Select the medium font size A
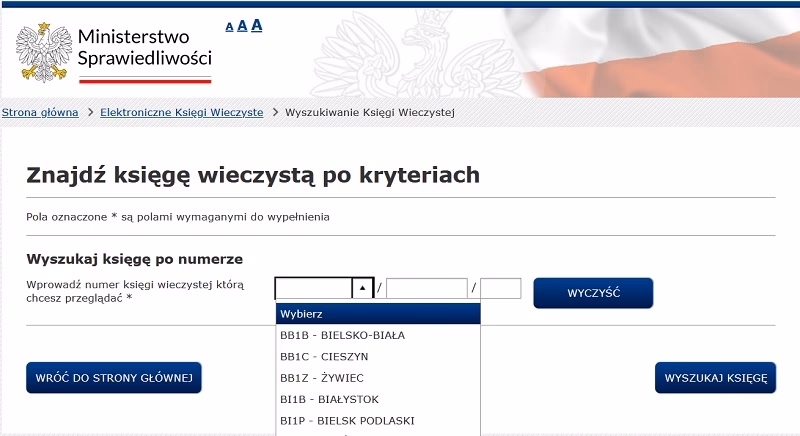 click(242, 25)
